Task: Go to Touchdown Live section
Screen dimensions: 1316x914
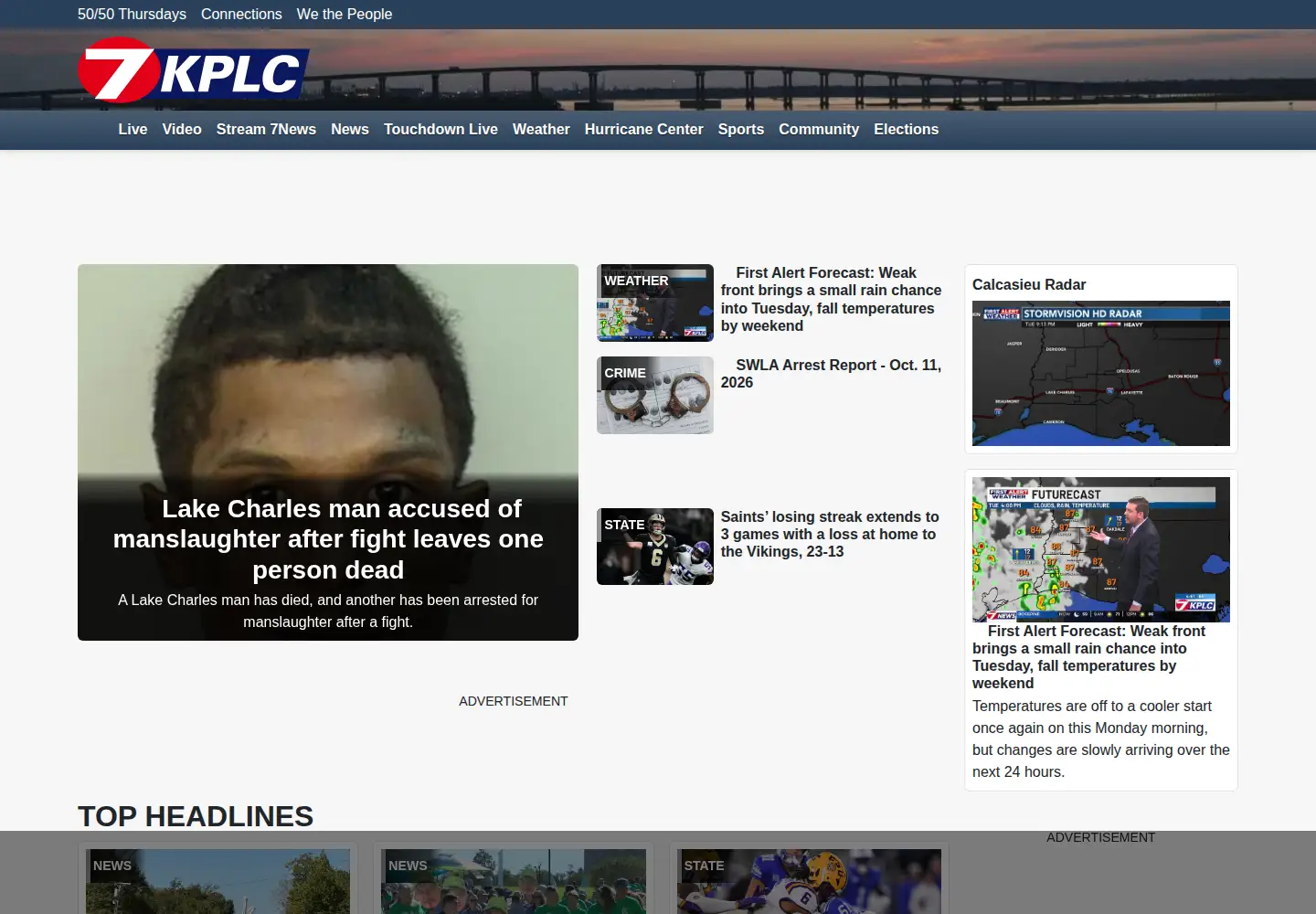Action: pyautogui.click(x=440, y=129)
